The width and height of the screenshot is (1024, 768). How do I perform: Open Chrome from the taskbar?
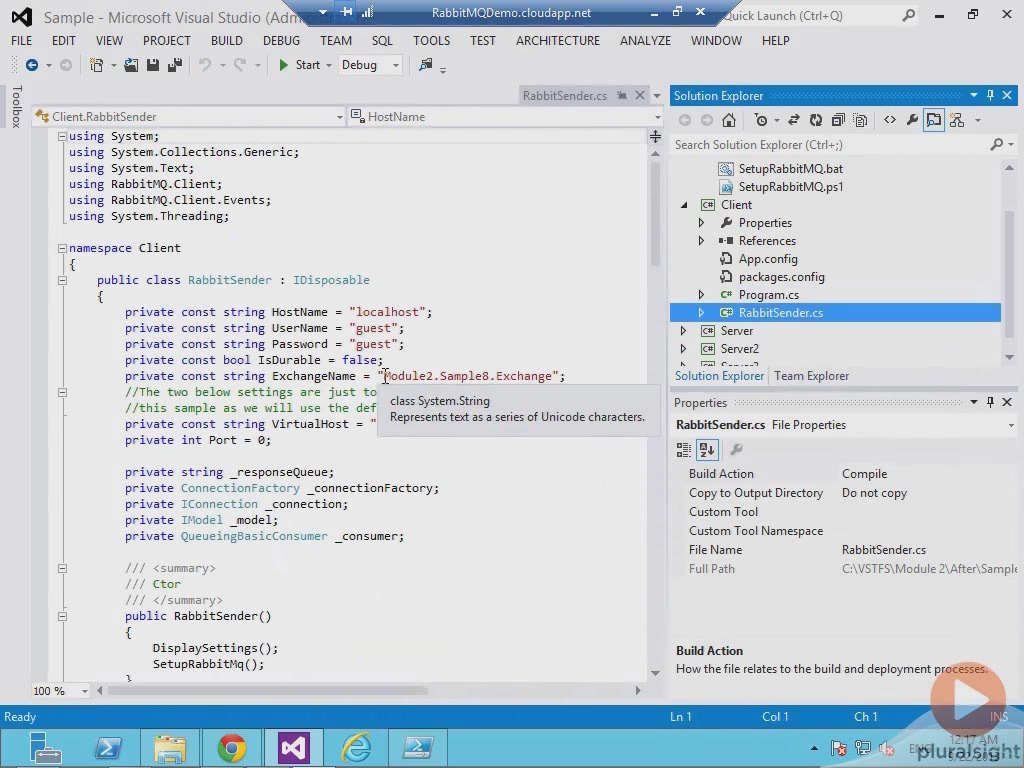click(232, 748)
